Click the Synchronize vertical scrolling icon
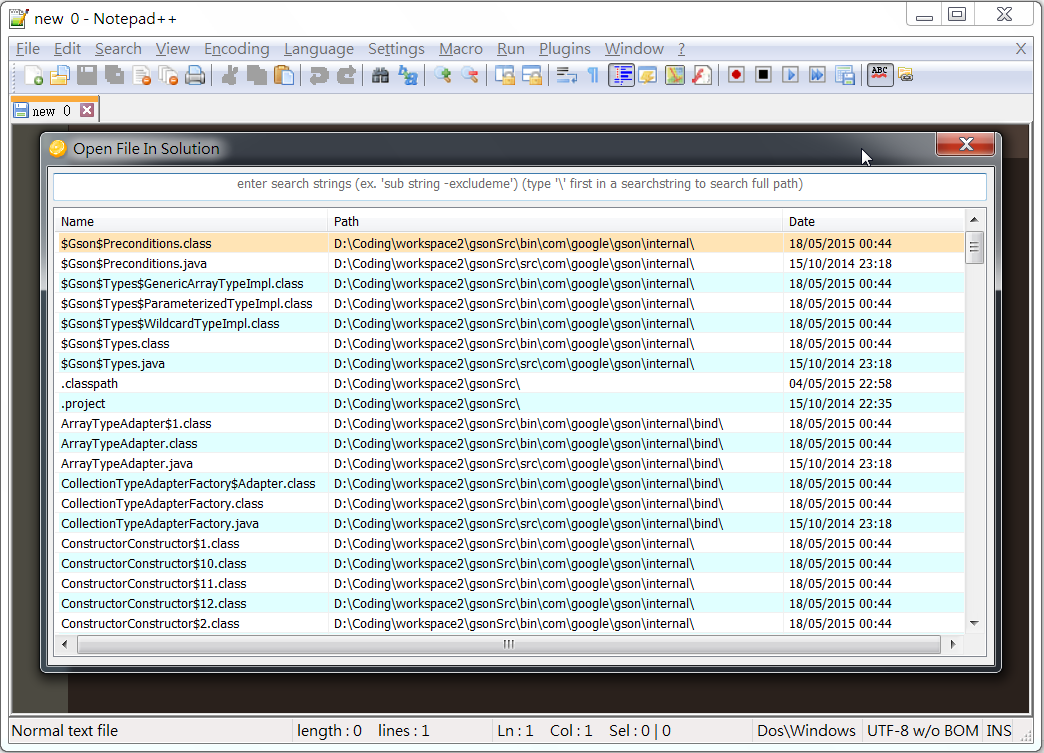1044x753 pixels. [505, 75]
